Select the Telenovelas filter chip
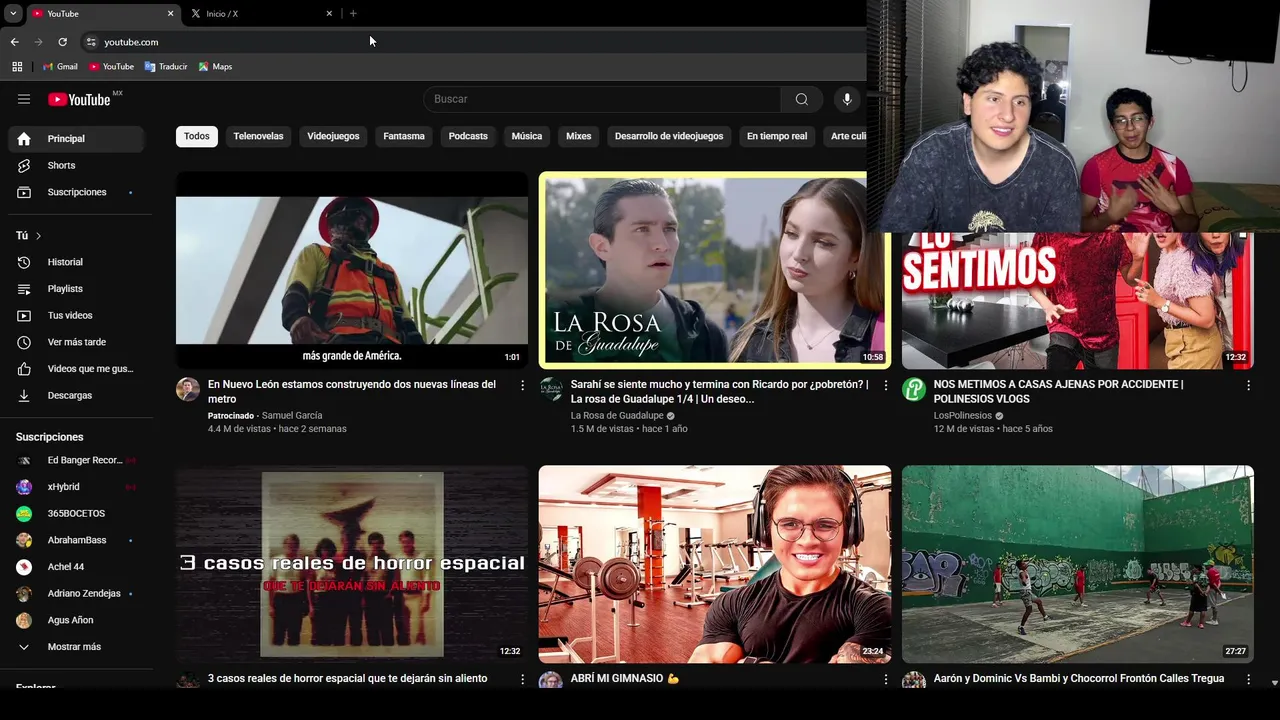 [258, 136]
